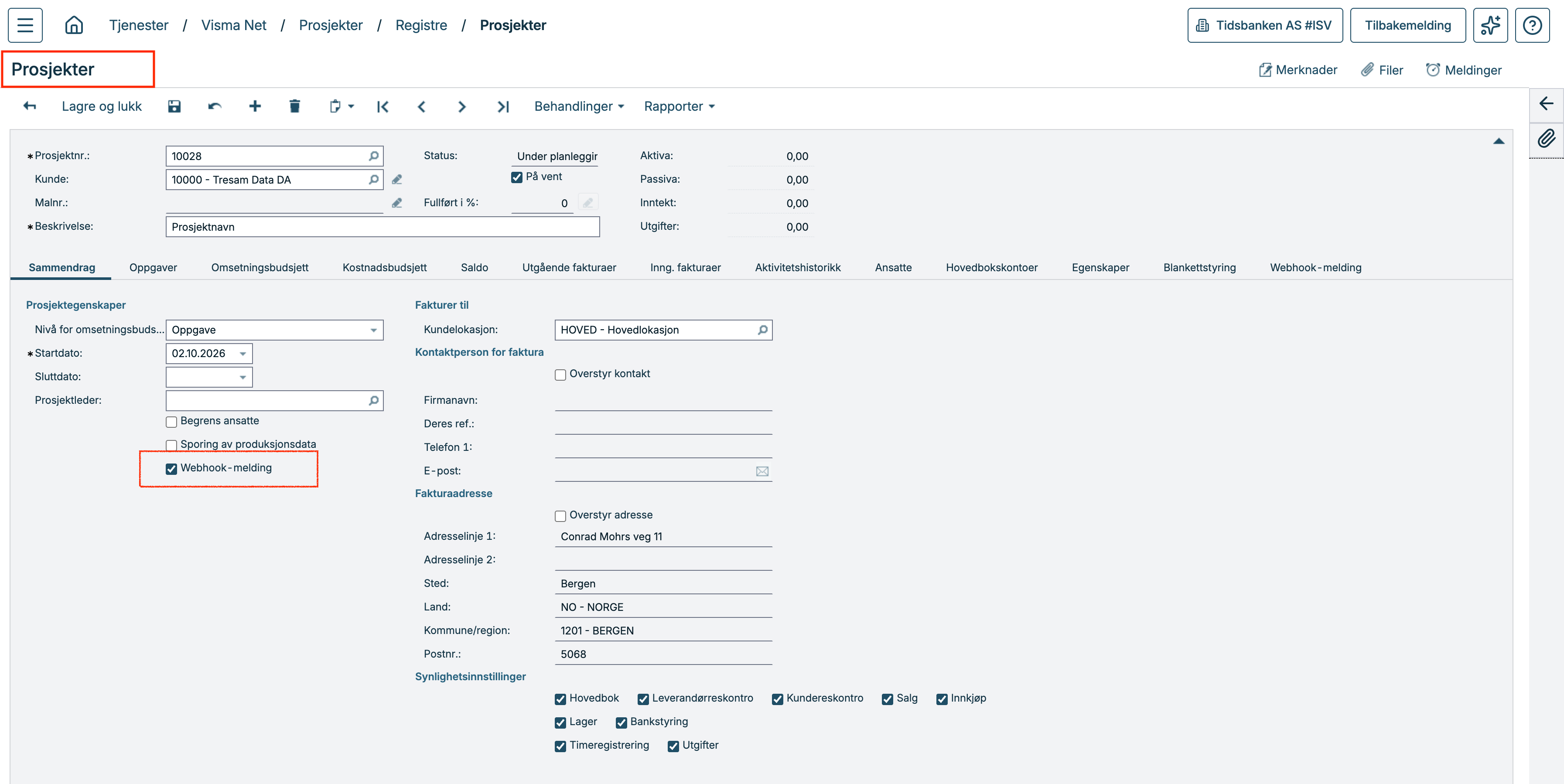Click the delete trash can icon
This screenshot has height=784, width=1564.
point(294,106)
